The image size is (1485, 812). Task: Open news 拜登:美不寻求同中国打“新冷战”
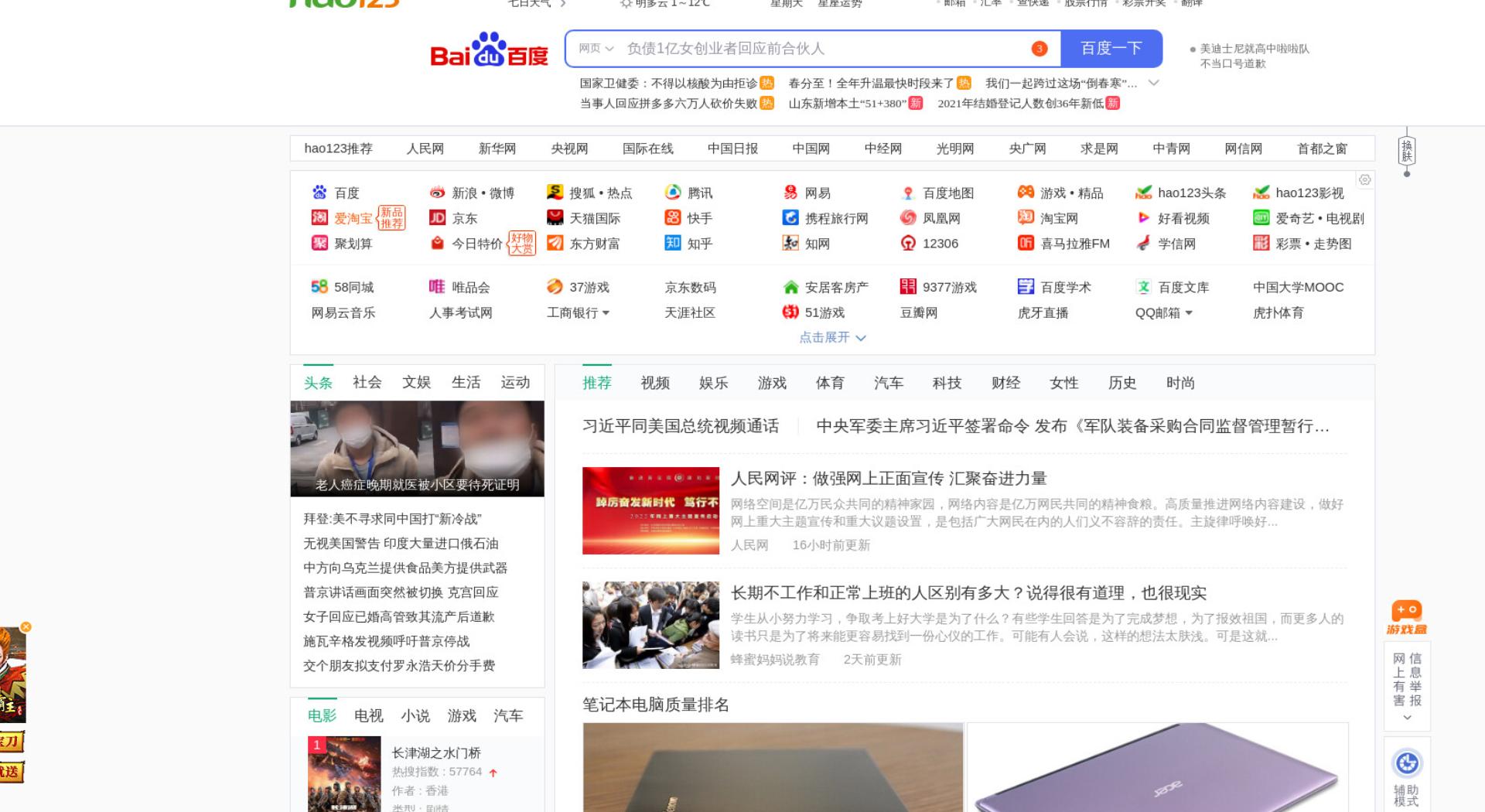(x=392, y=519)
